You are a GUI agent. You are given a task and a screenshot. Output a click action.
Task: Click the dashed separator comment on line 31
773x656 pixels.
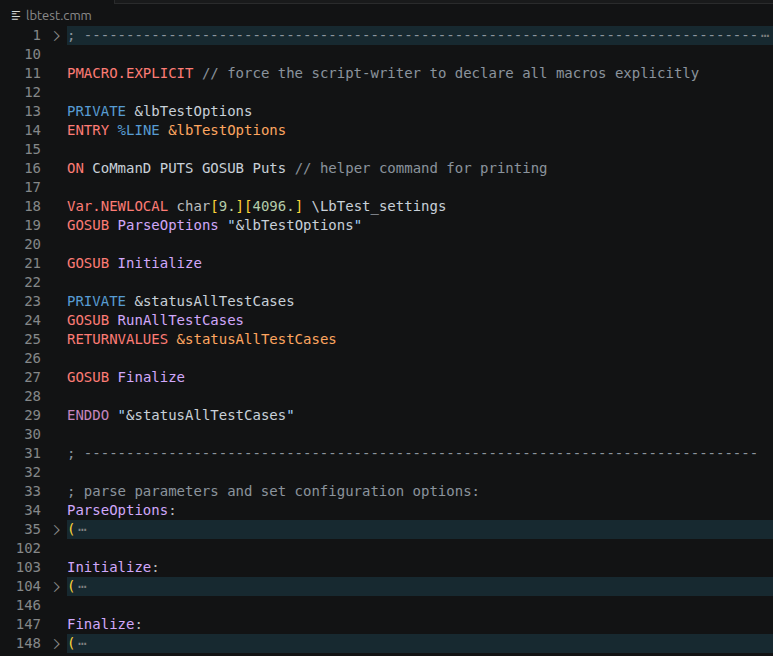(412, 453)
